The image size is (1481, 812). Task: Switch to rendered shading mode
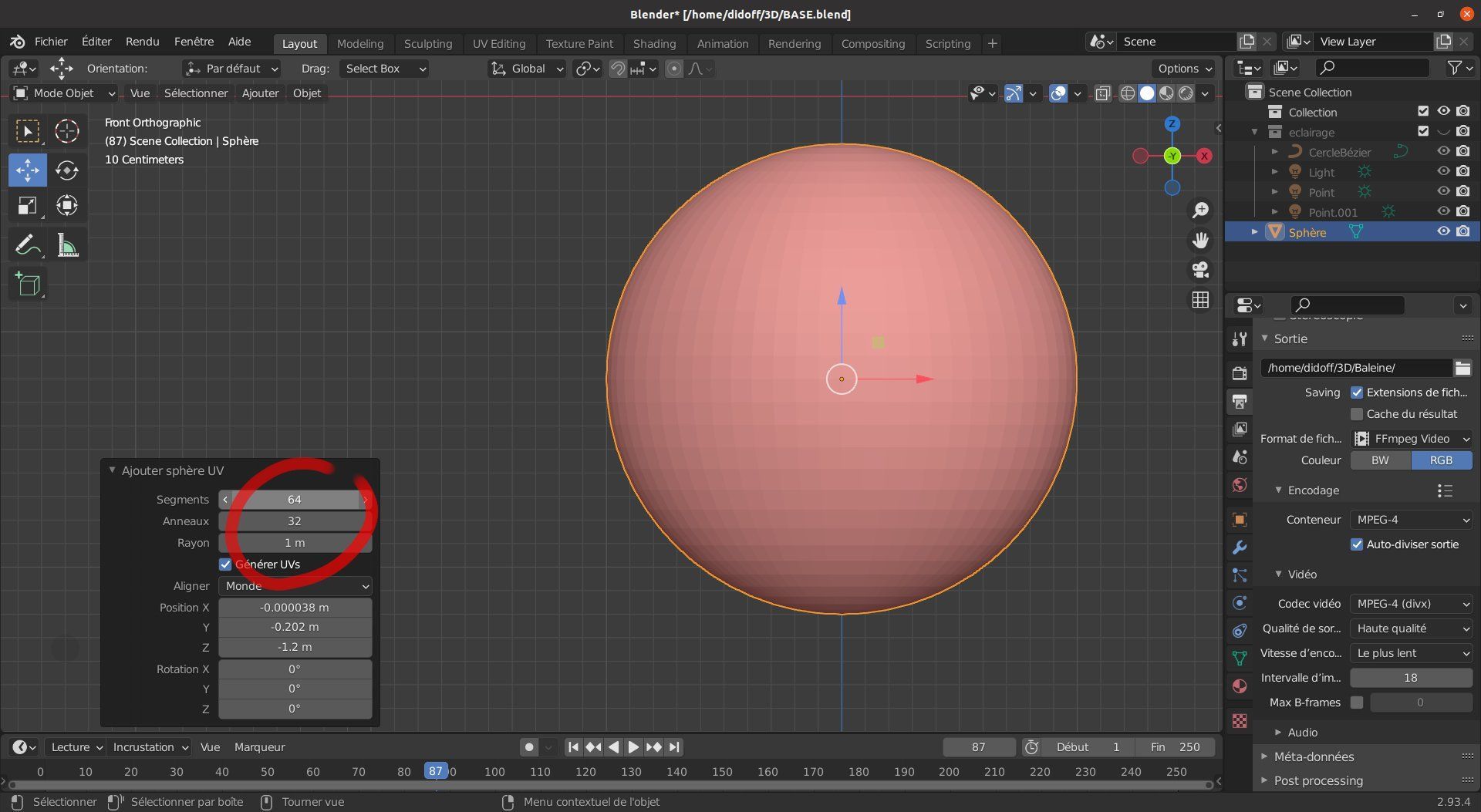(x=1186, y=93)
